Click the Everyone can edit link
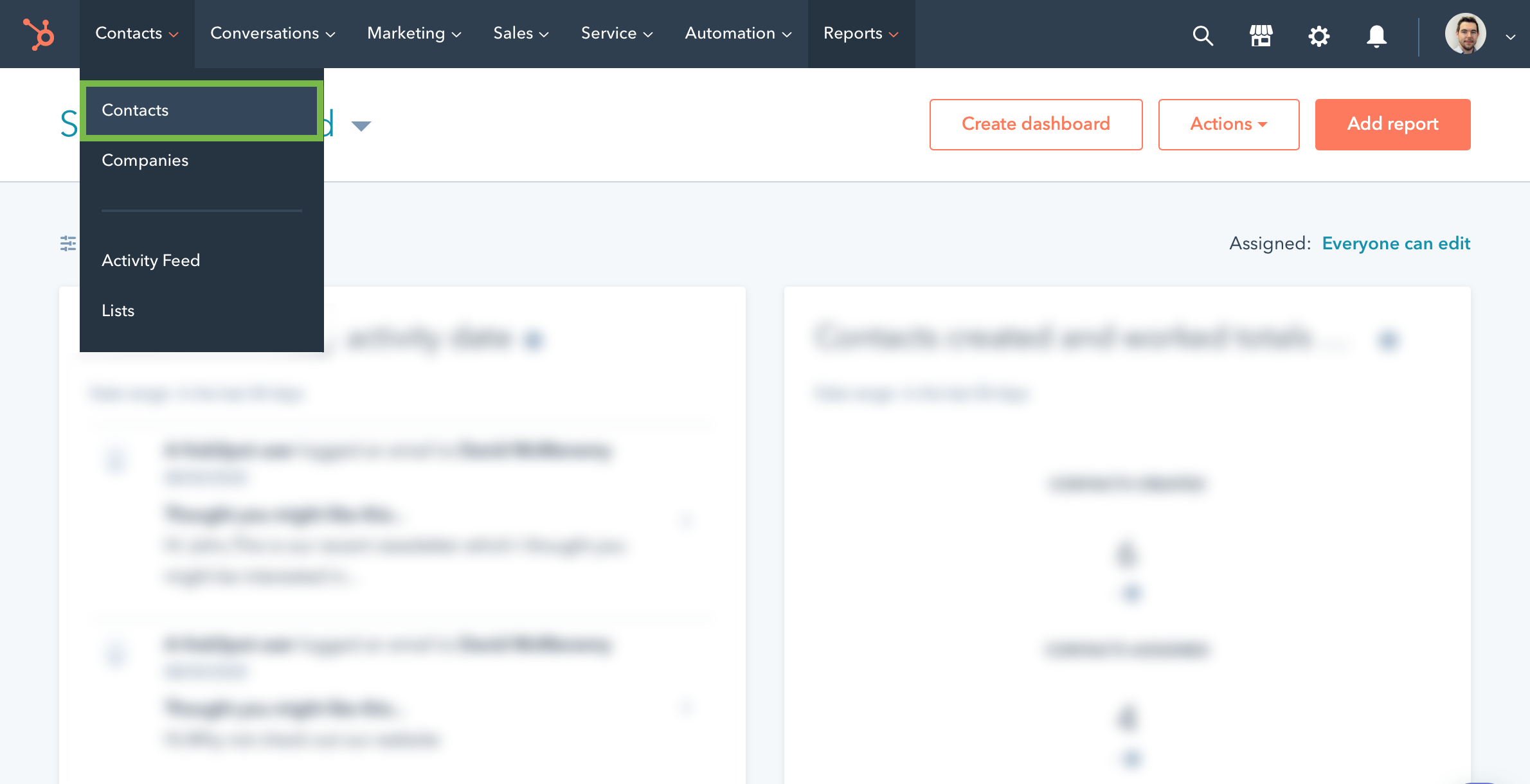Image resolution: width=1530 pixels, height=784 pixels. (x=1396, y=244)
